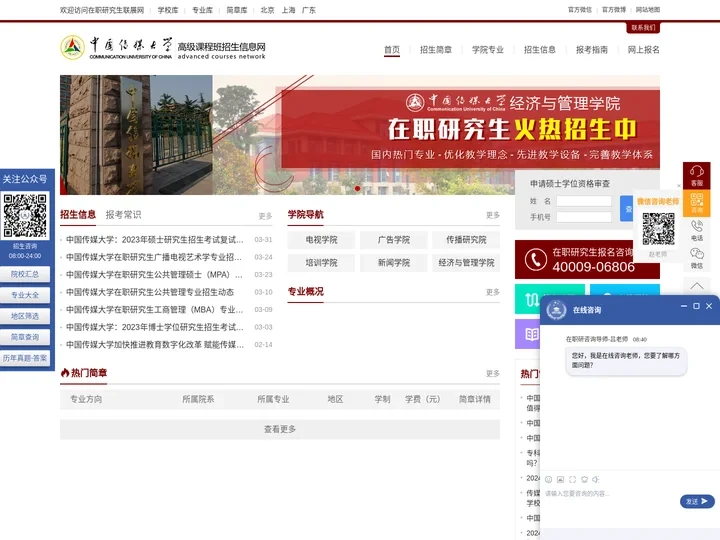
Task: Open the 网站地图 top bar link
Action: [x=647, y=10]
